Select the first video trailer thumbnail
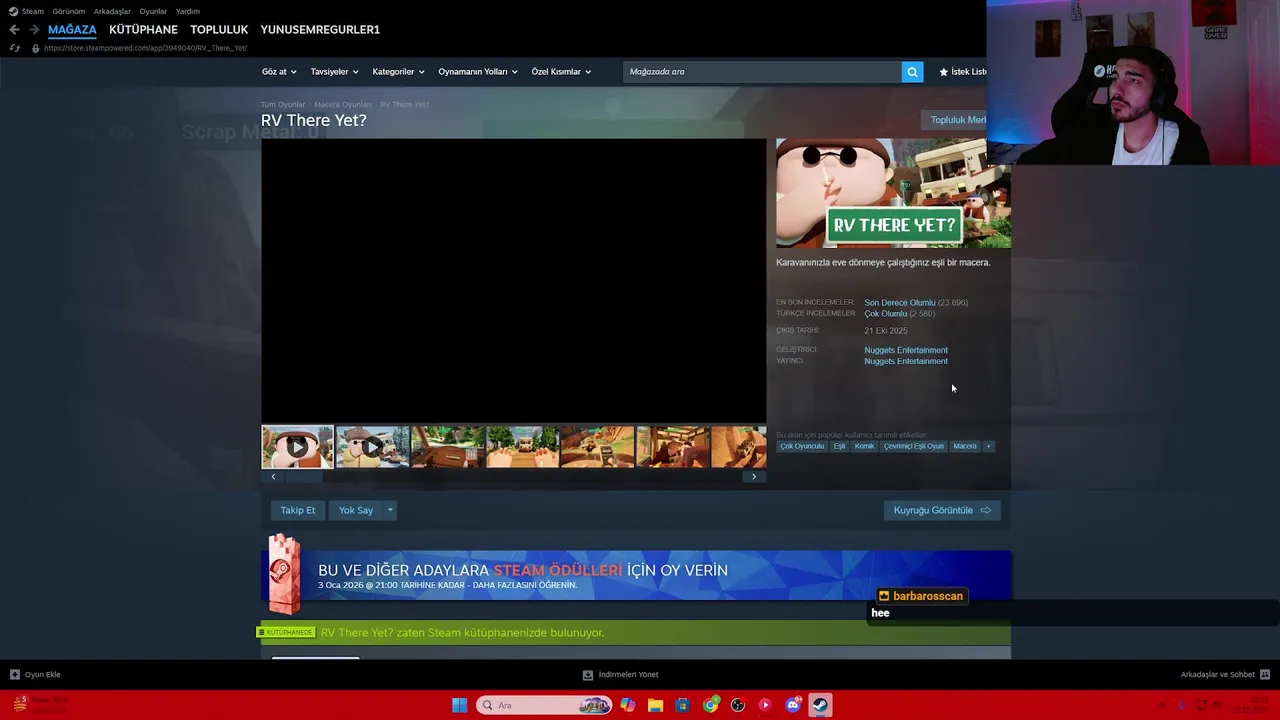The height and width of the screenshot is (720, 1280). pos(298,447)
